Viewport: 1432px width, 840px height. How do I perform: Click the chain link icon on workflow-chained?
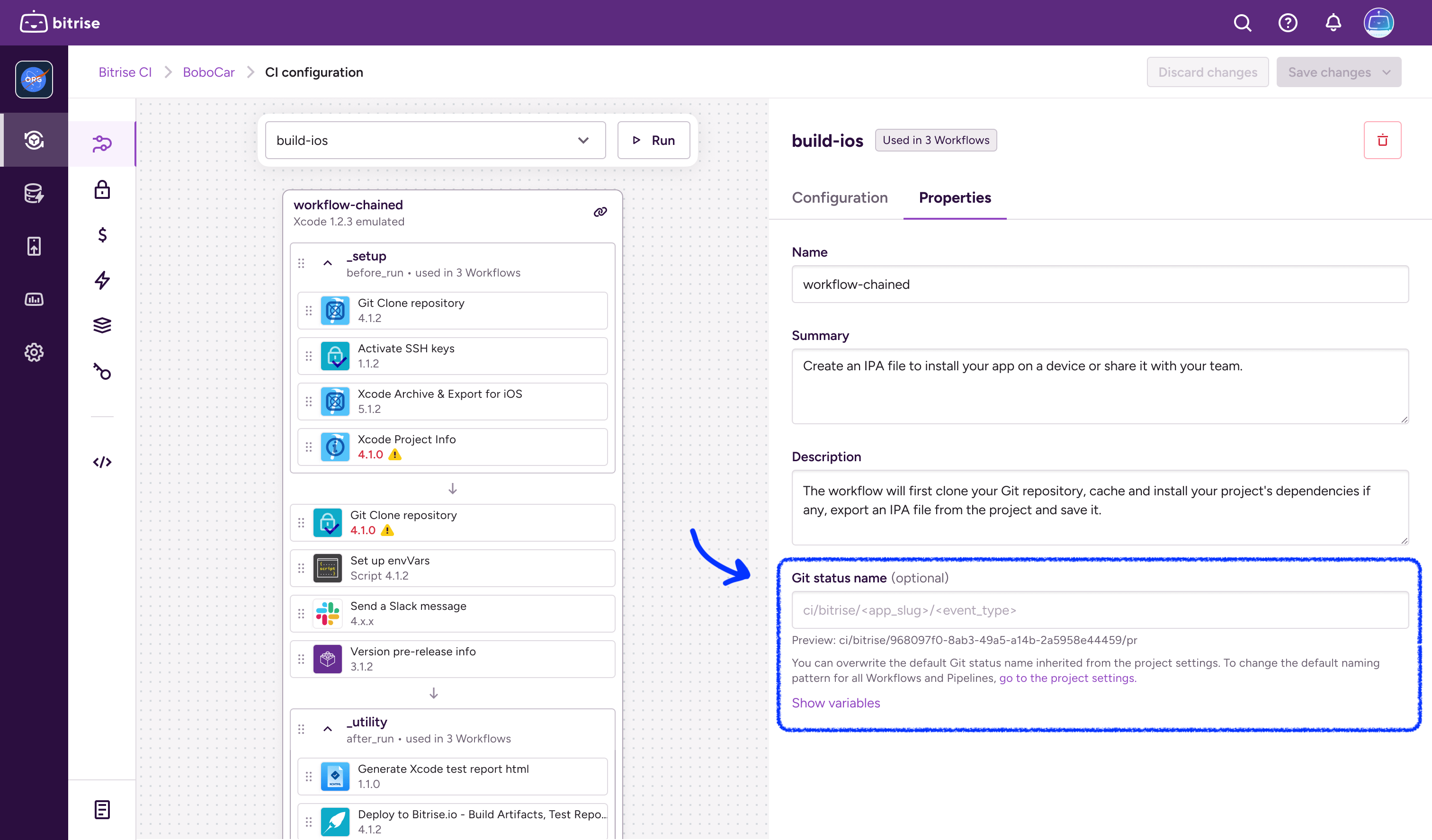pyautogui.click(x=600, y=211)
